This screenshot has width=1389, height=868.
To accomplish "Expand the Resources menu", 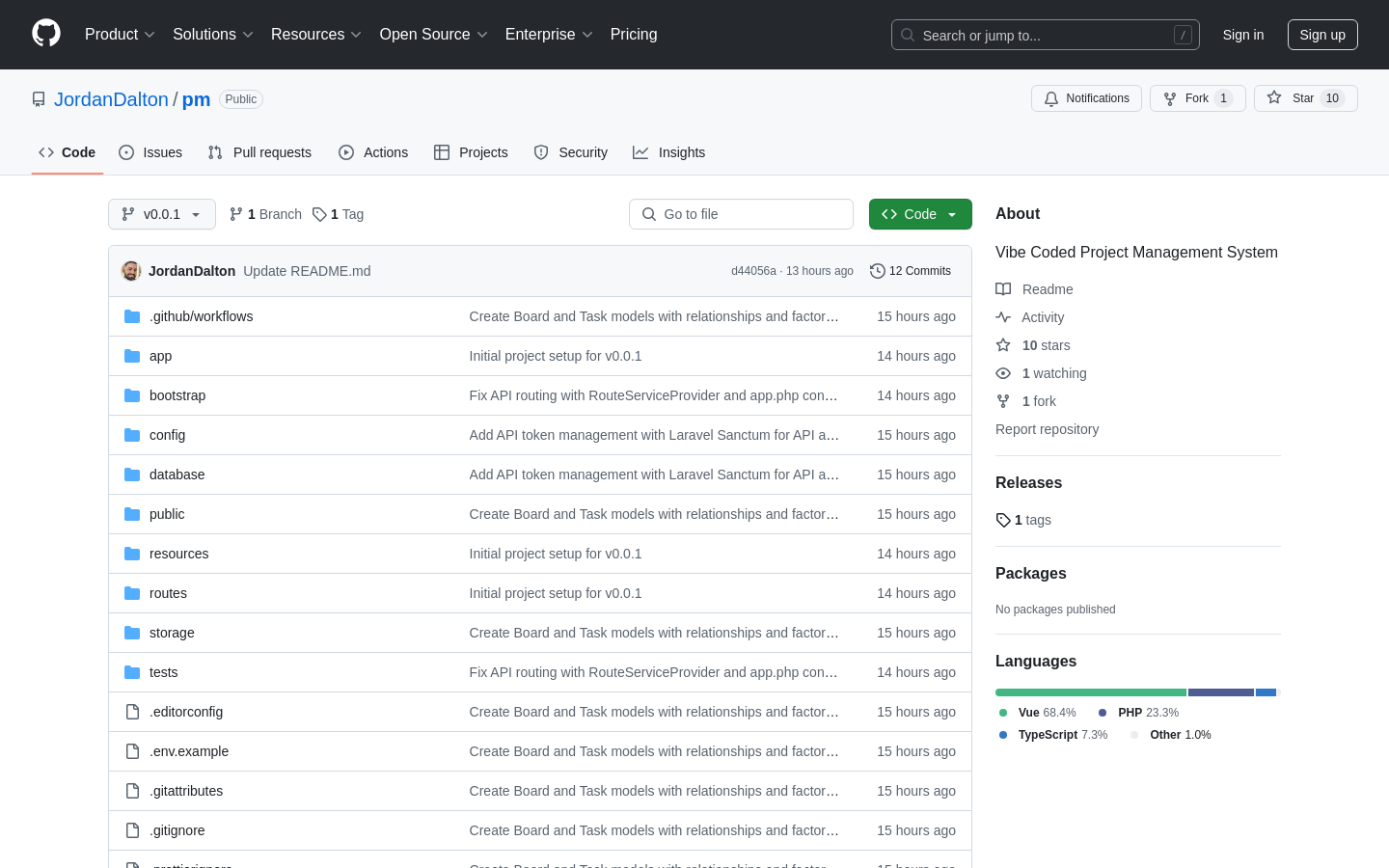I will [316, 35].
